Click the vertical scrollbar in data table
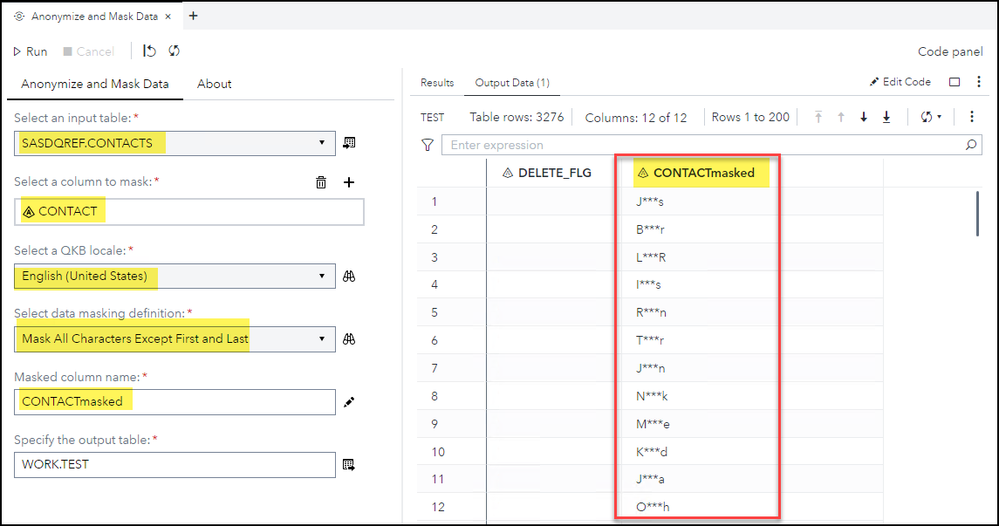Screen dimensions: 999x526 pyautogui.click(x=977, y=212)
